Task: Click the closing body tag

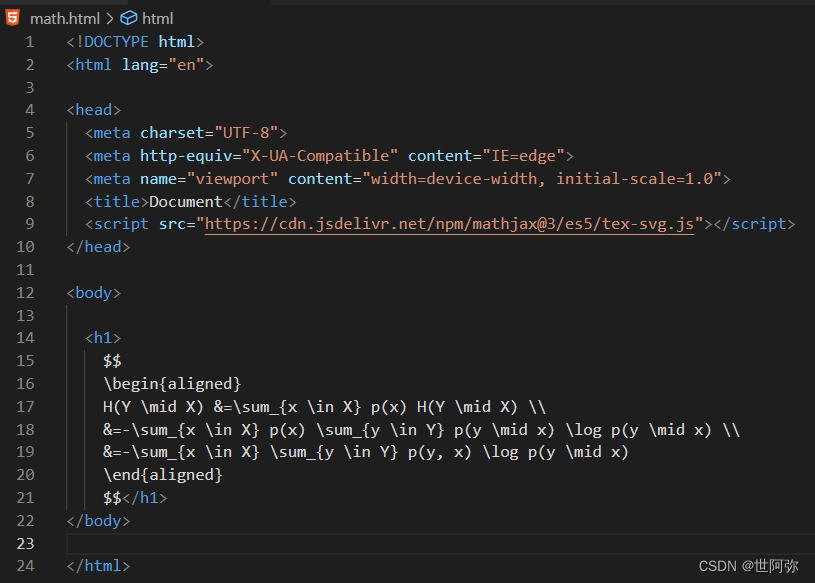Action: [98, 521]
